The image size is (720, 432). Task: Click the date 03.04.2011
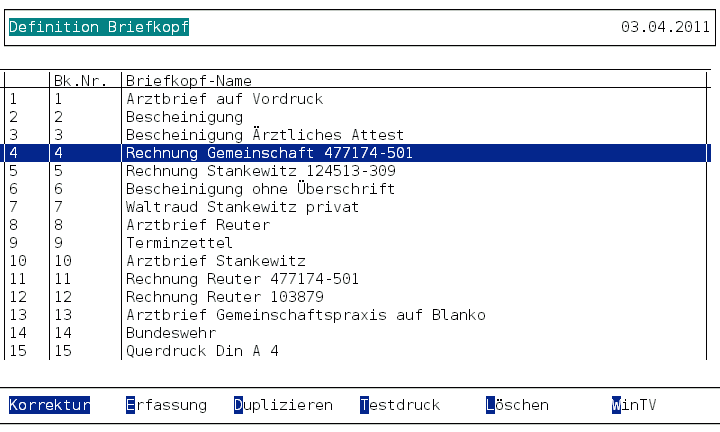point(665,27)
